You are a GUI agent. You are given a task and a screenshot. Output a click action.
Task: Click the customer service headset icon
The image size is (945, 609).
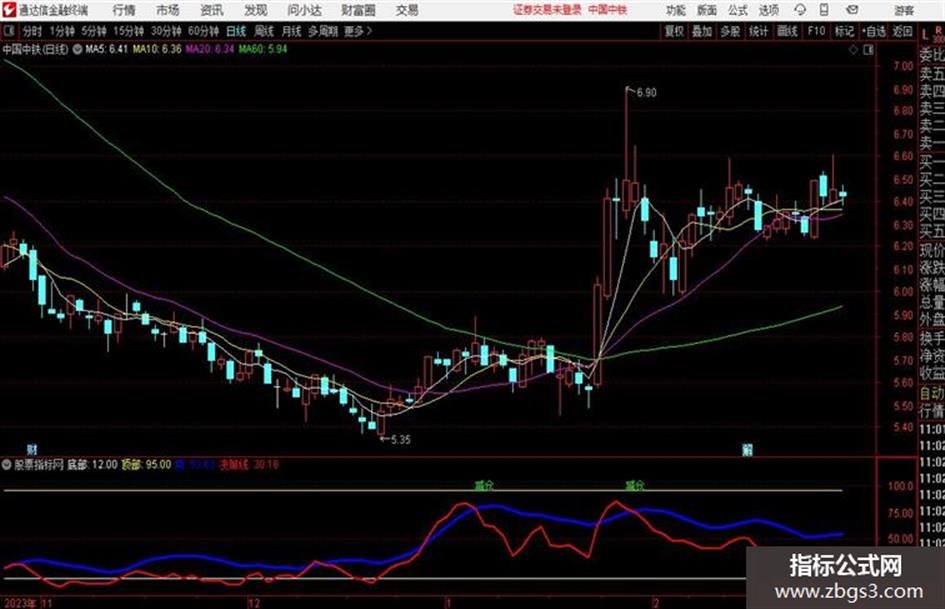(800, 10)
